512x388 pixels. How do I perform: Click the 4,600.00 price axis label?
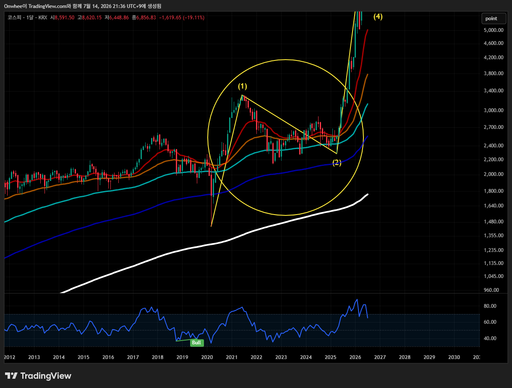pos(494,43)
